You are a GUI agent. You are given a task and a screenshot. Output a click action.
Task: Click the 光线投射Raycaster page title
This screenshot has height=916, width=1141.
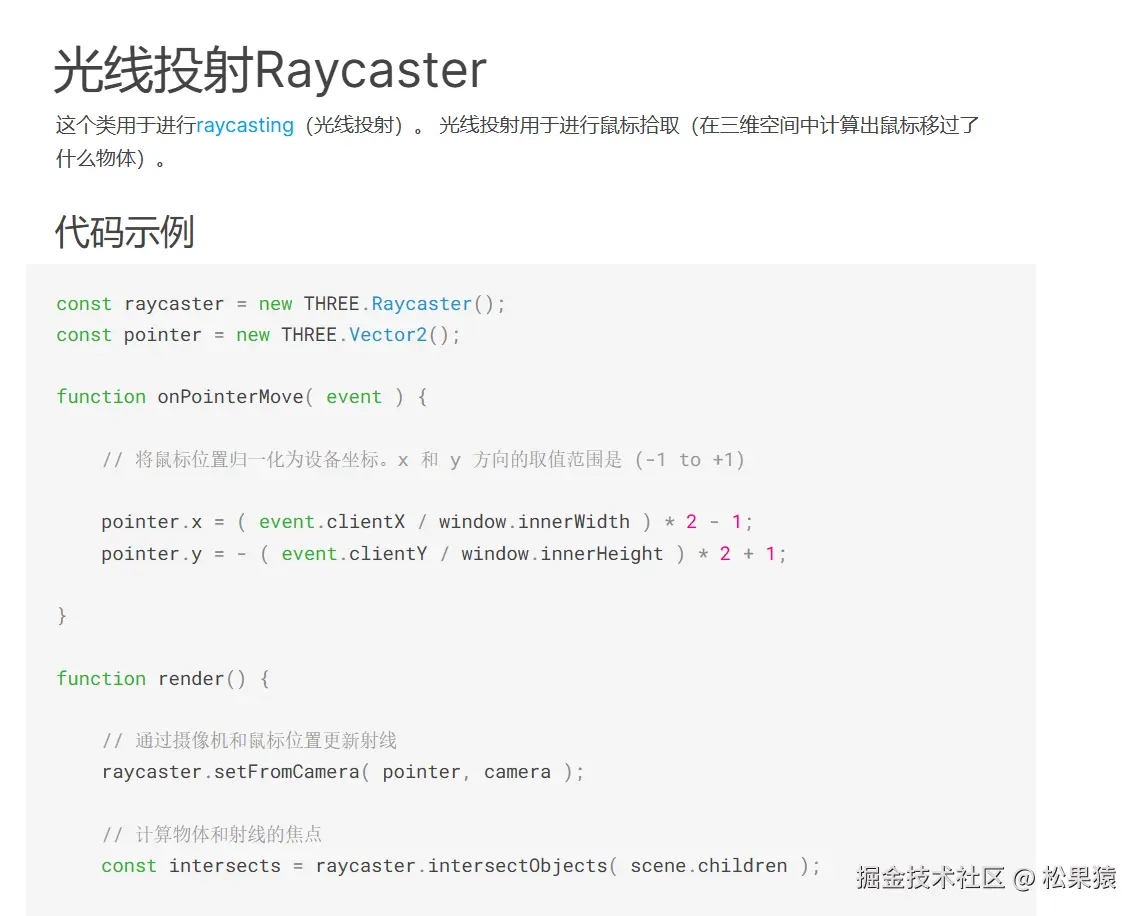pos(270,70)
